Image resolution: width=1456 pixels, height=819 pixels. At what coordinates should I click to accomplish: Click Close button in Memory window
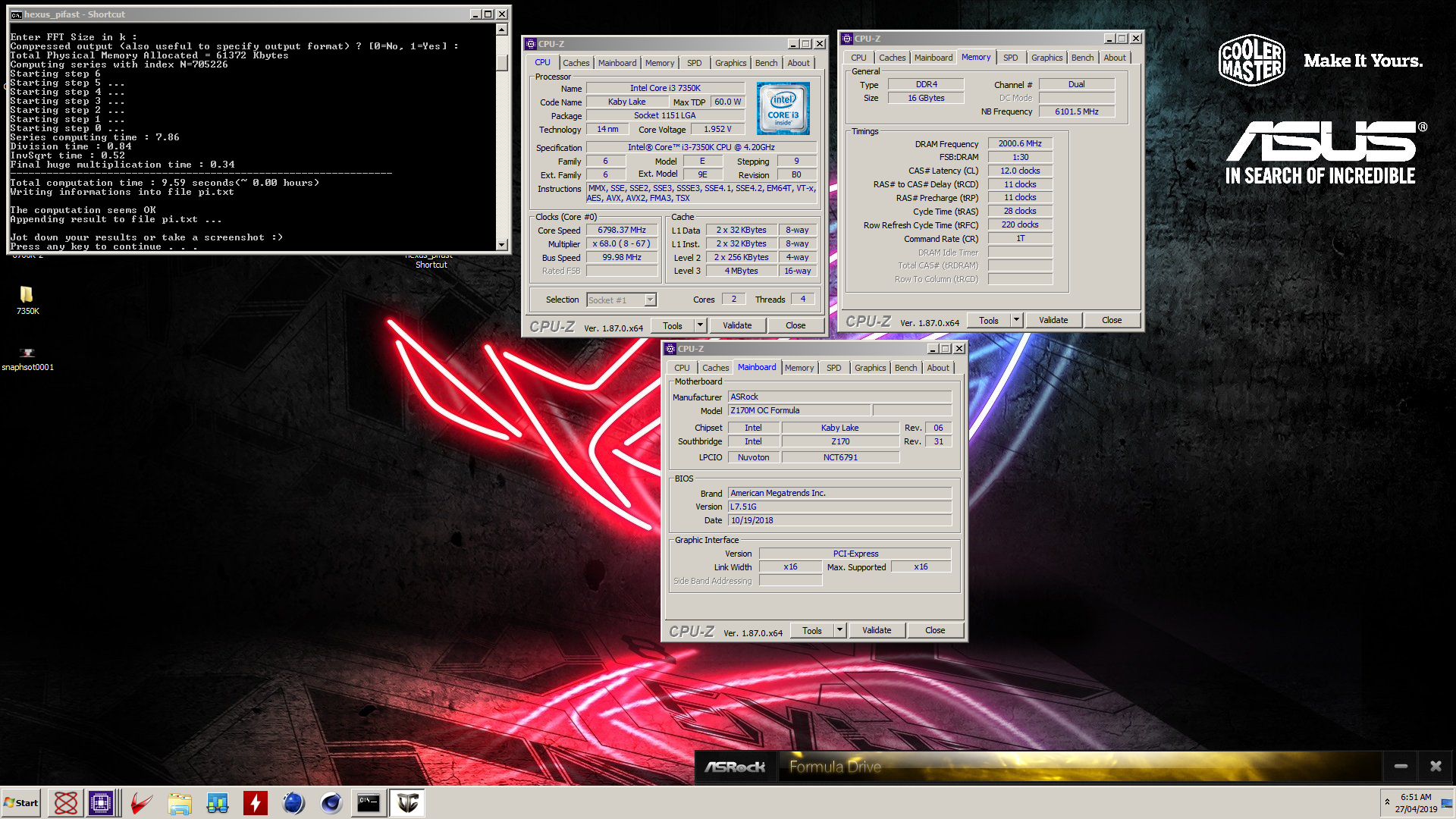[1112, 320]
